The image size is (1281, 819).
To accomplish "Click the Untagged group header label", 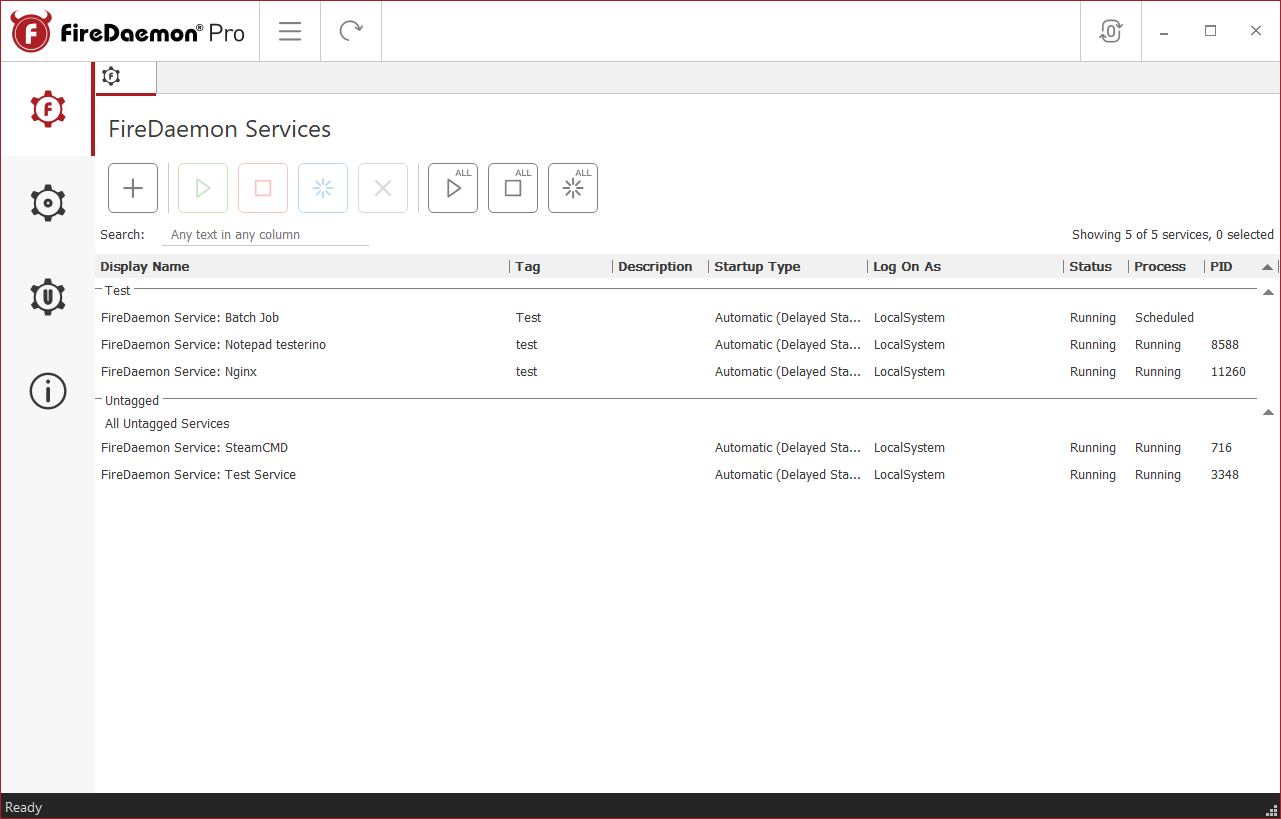I will 132,401.
